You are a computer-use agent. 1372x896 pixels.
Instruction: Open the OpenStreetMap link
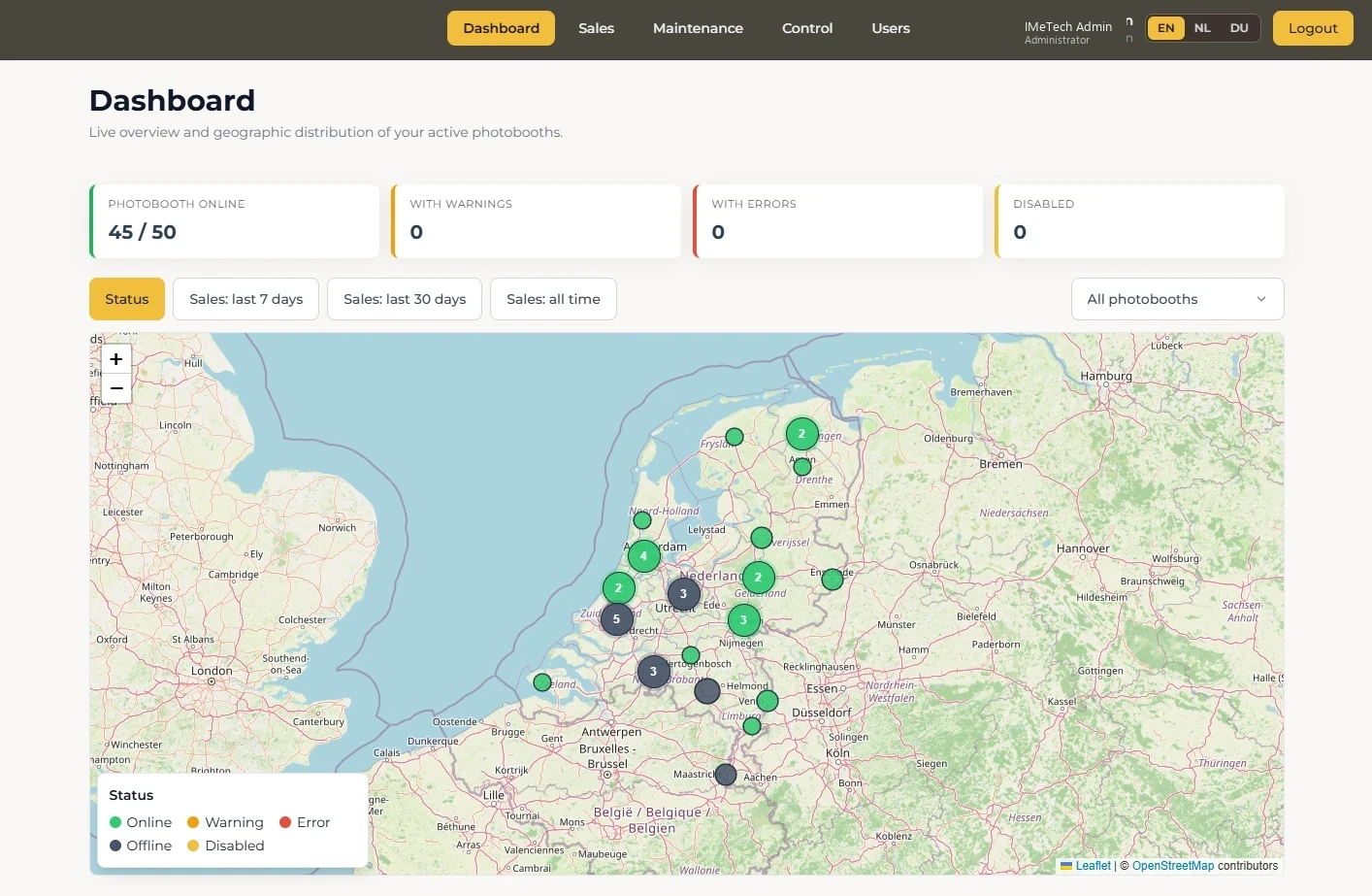click(x=1173, y=866)
